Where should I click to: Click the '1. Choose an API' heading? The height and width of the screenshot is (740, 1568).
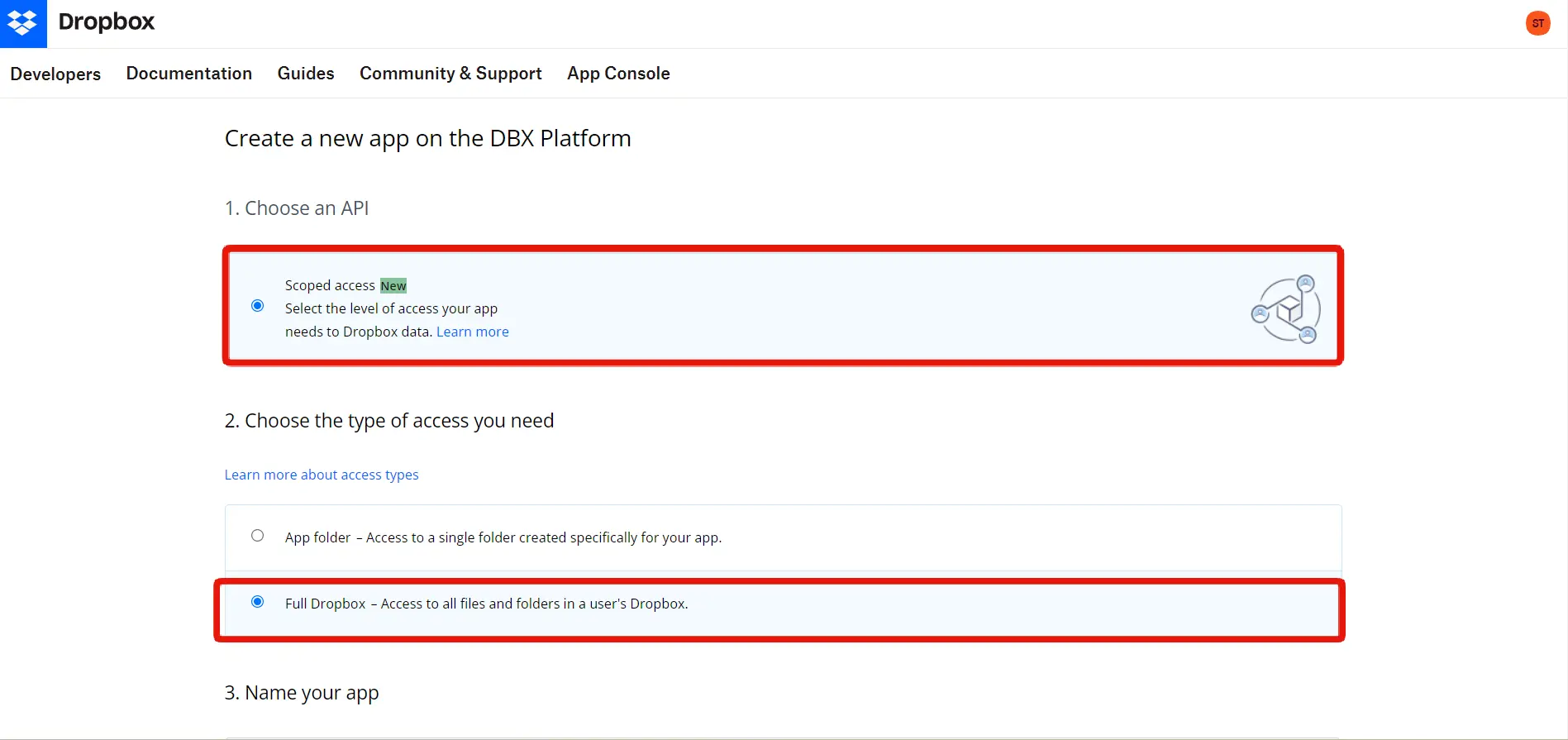[297, 208]
